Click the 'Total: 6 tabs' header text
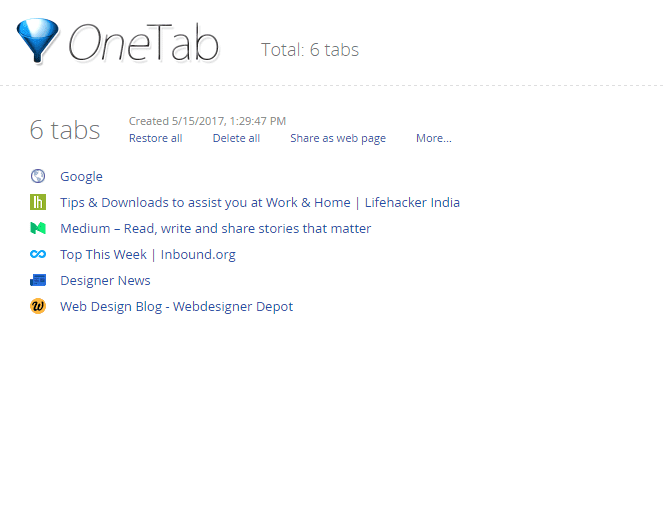The height and width of the screenshot is (515, 664). (310, 50)
